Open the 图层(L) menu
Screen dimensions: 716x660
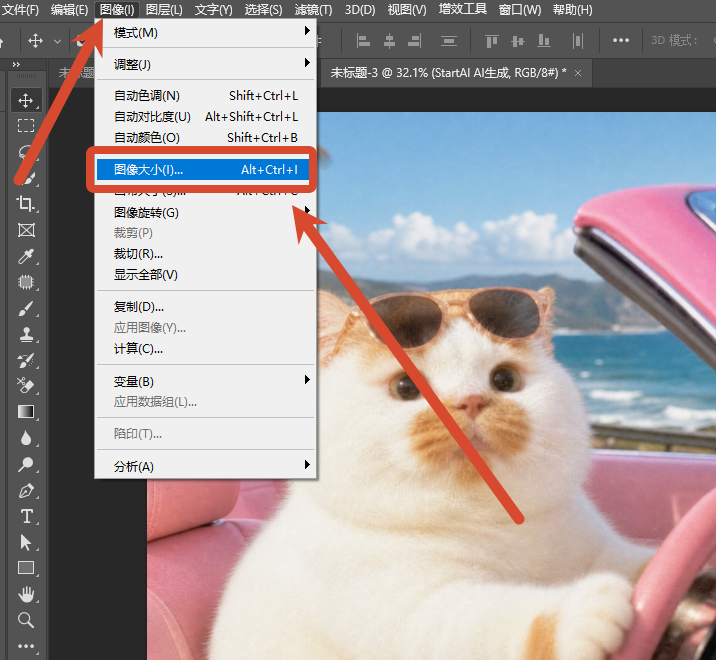coord(164,10)
